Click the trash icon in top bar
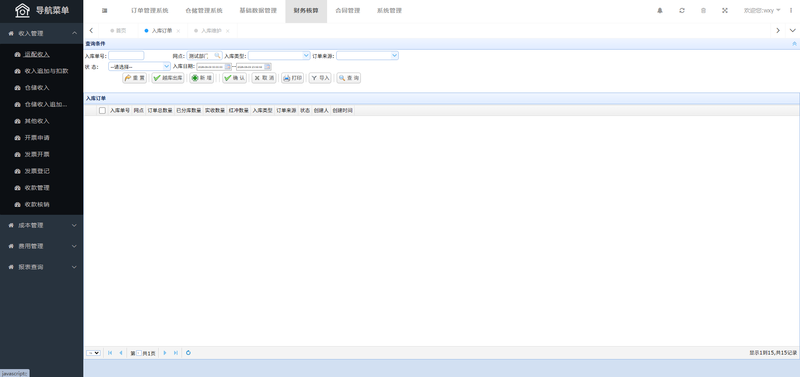800x377 pixels. point(703,10)
